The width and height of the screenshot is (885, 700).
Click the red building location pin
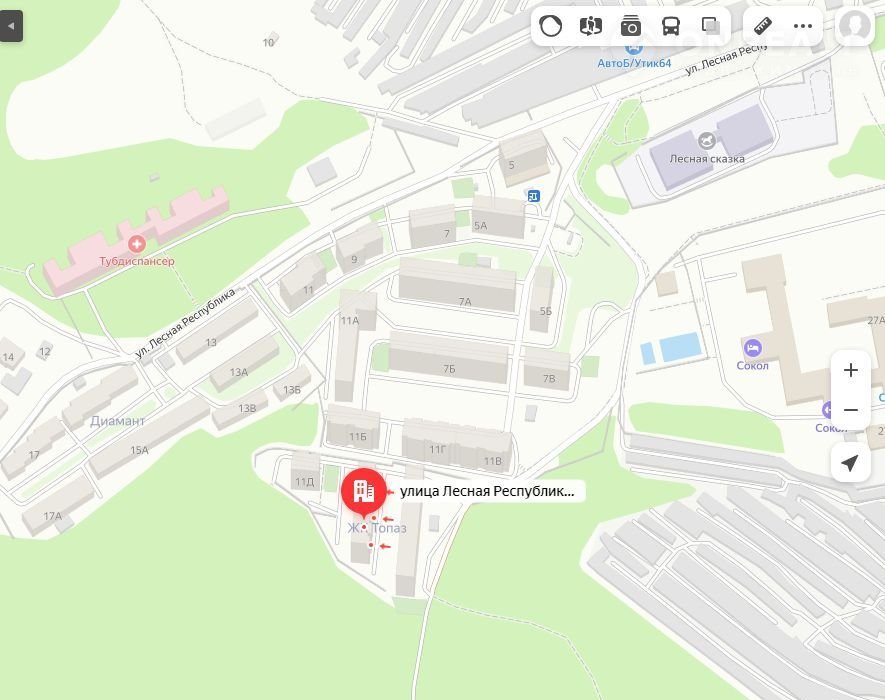(364, 492)
